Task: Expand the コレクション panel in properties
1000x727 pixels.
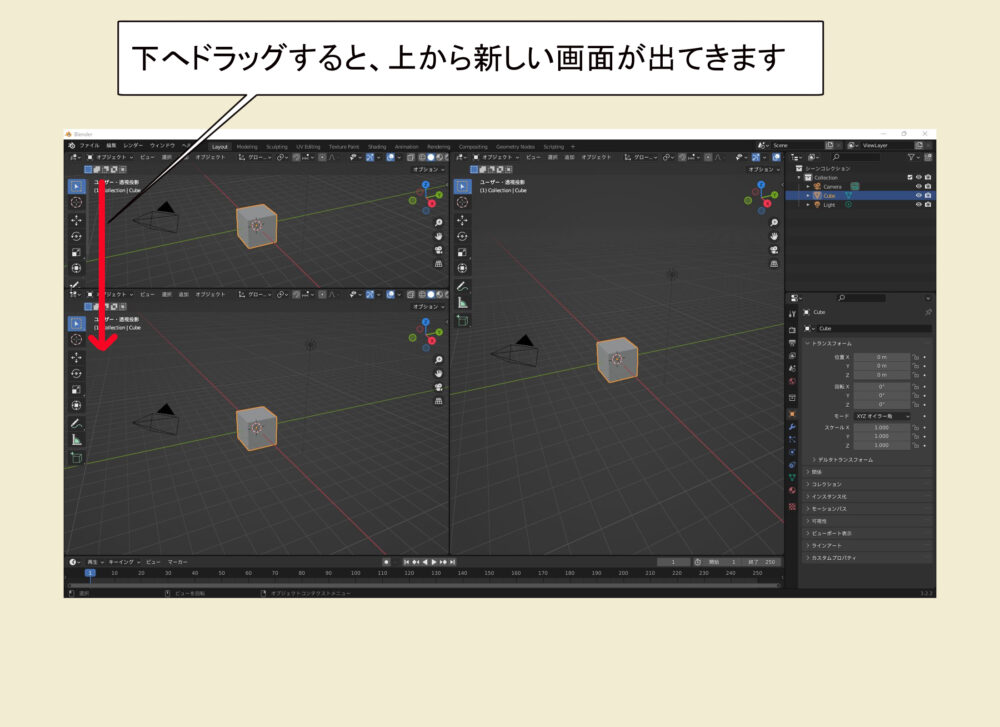Action: pyautogui.click(x=867, y=484)
